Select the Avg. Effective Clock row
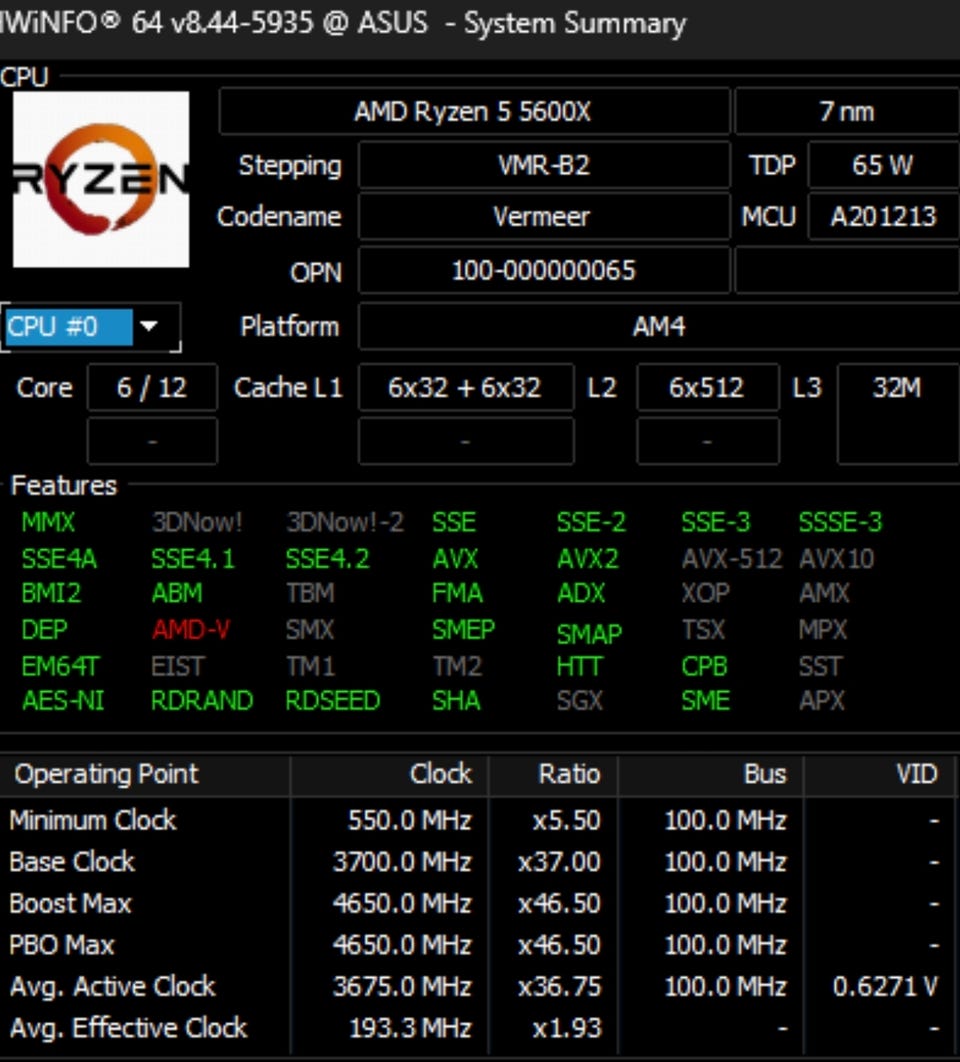Image resolution: width=960 pixels, height=1062 pixels. tap(478, 1028)
